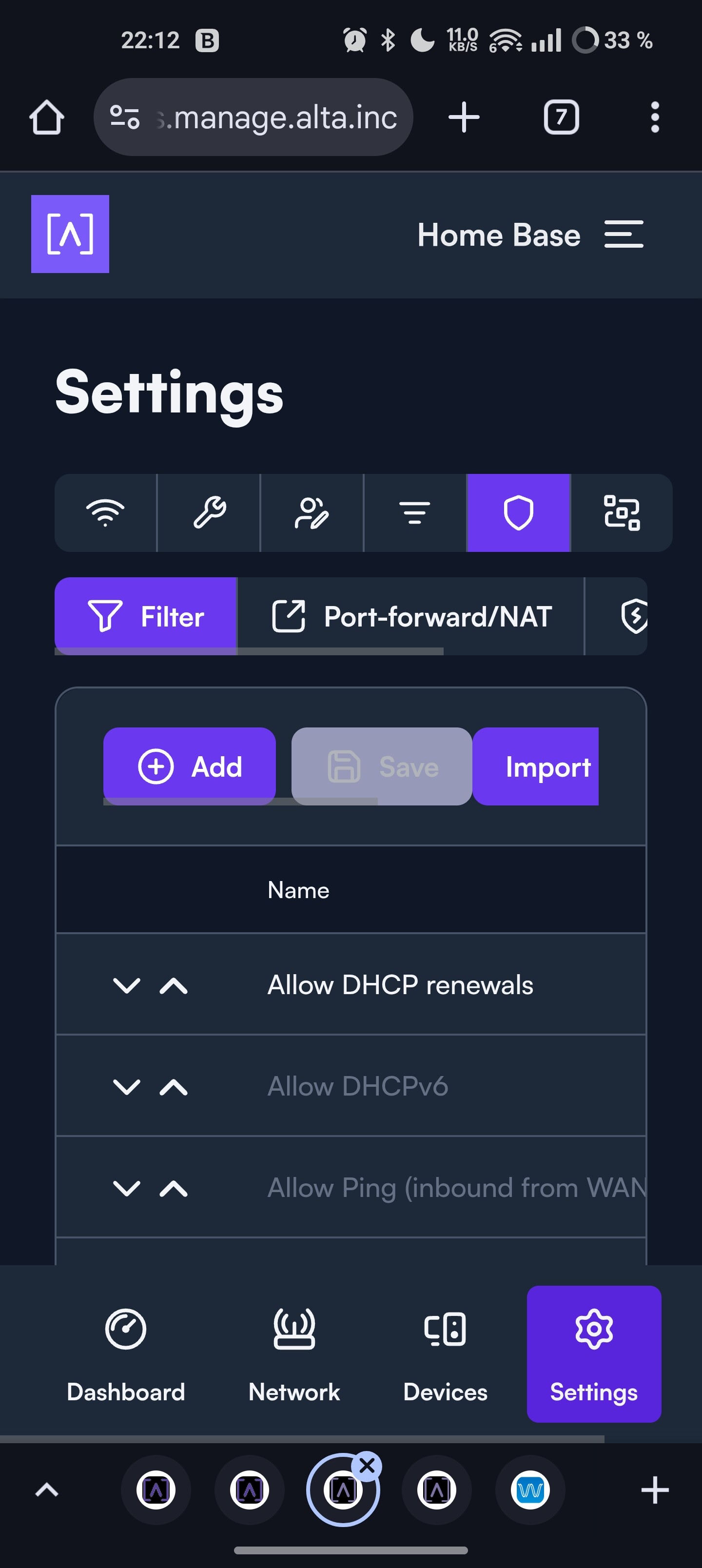Select the Filter tab

click(146, 616)
